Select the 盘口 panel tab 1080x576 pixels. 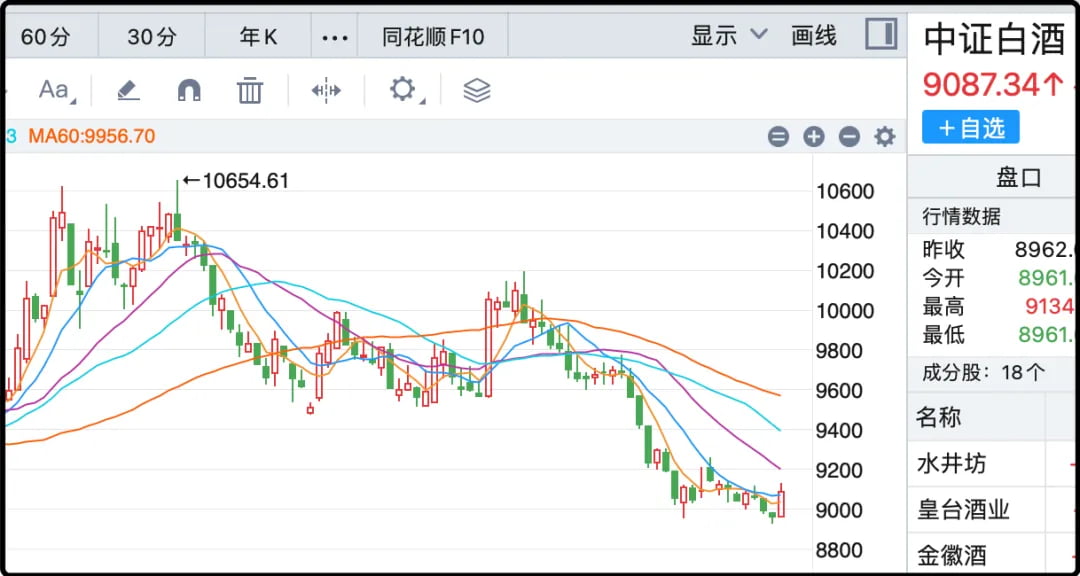click(1018, 178)
